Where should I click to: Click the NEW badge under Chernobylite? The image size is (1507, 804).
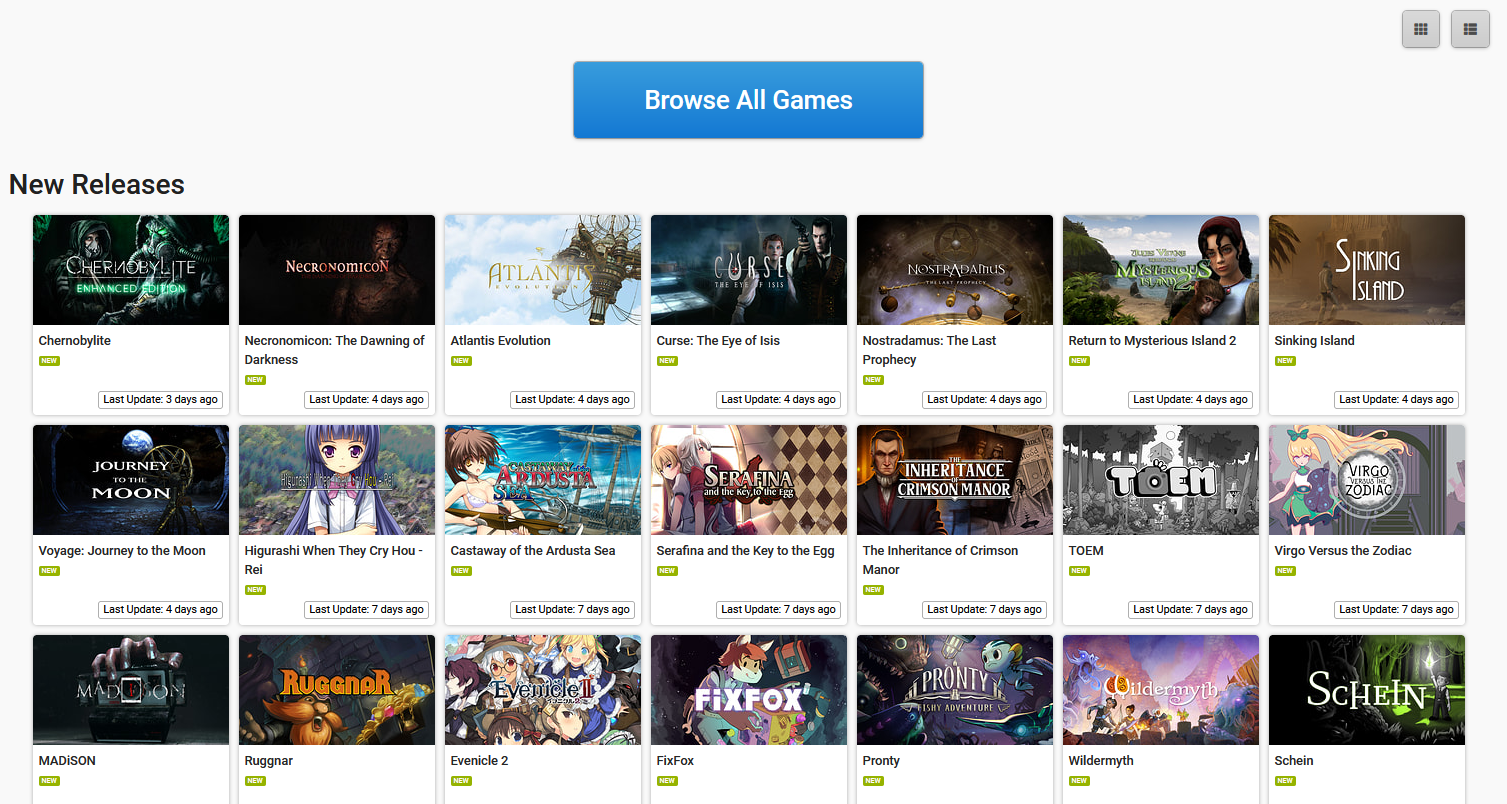(49, 361)
